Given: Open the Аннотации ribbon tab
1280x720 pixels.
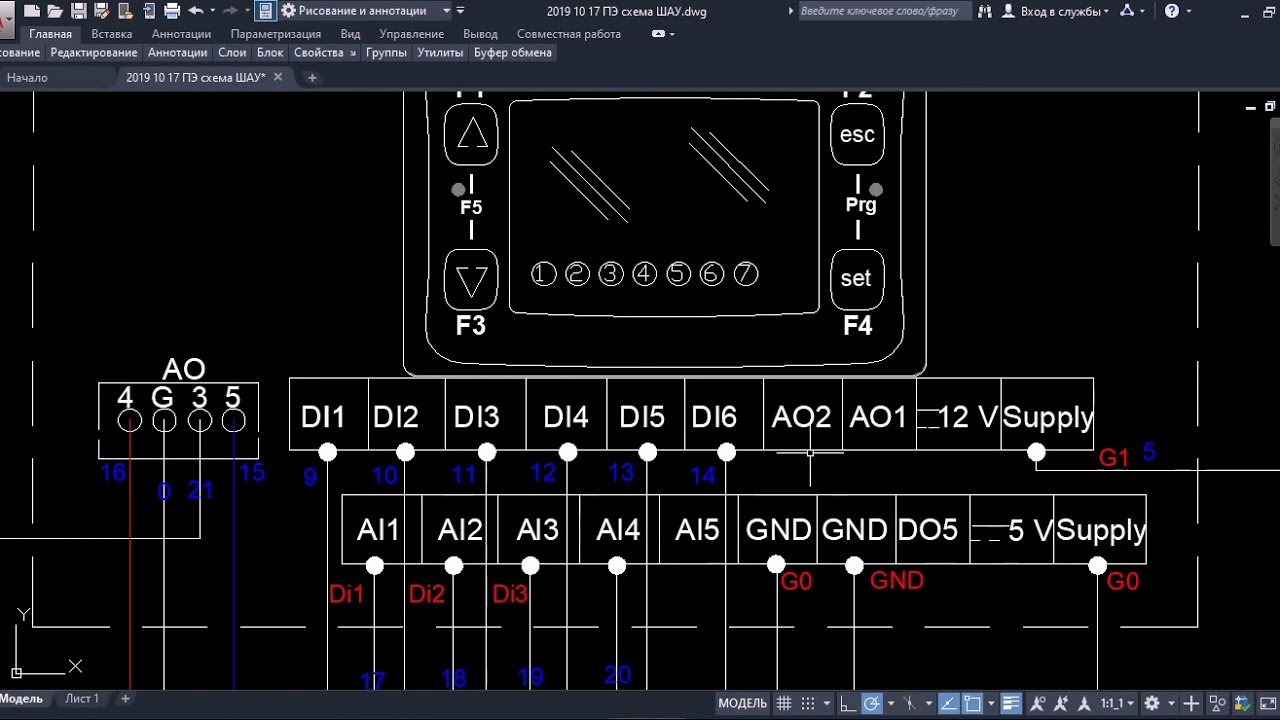Looking at the screenshot, I should [x=181, y=34].
